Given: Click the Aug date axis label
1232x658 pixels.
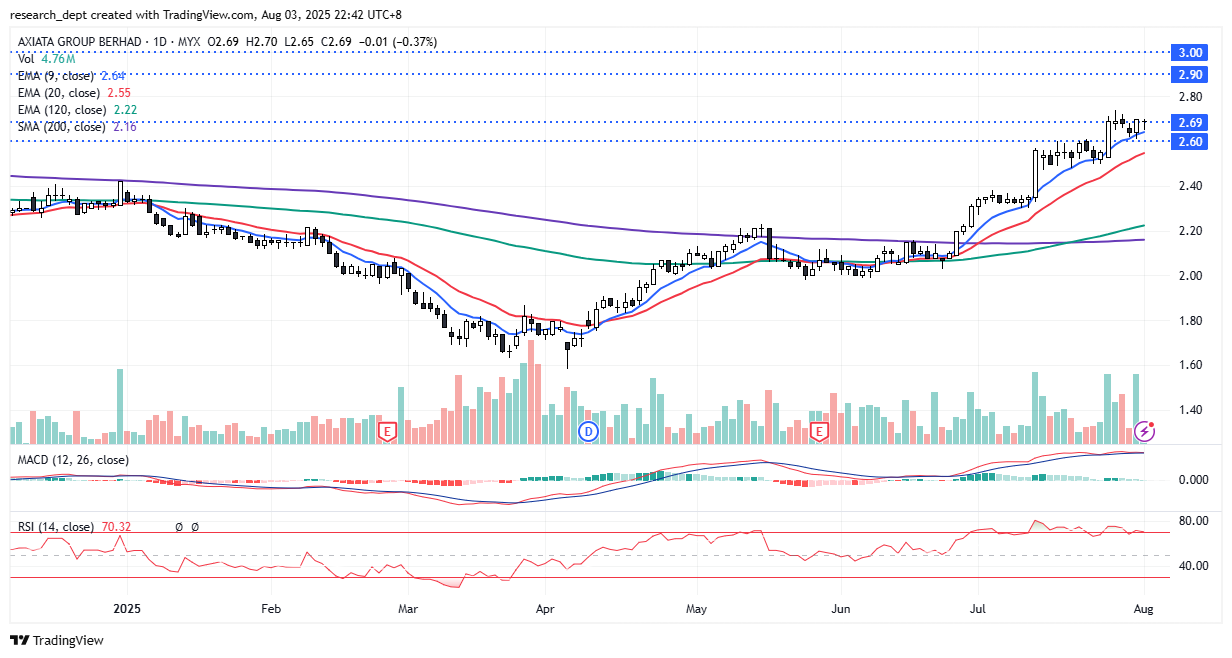Looking at the screenshot, I should pyautogui.click(x=1143, y=608).
